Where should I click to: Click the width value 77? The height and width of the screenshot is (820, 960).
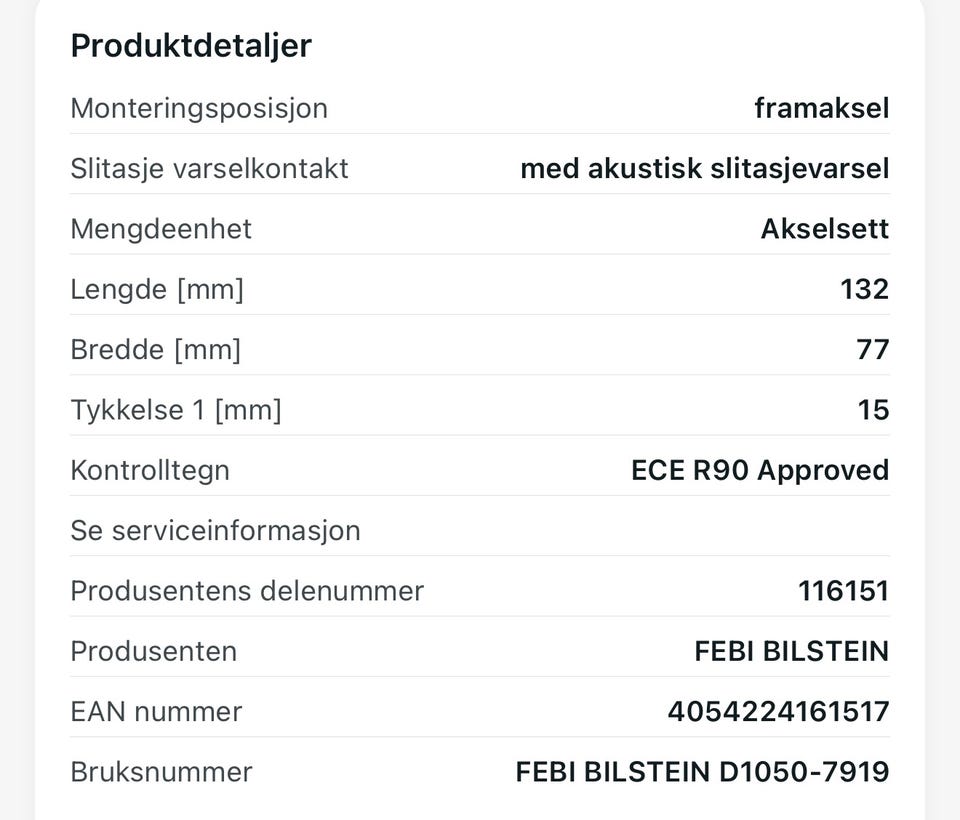[873, 350]
